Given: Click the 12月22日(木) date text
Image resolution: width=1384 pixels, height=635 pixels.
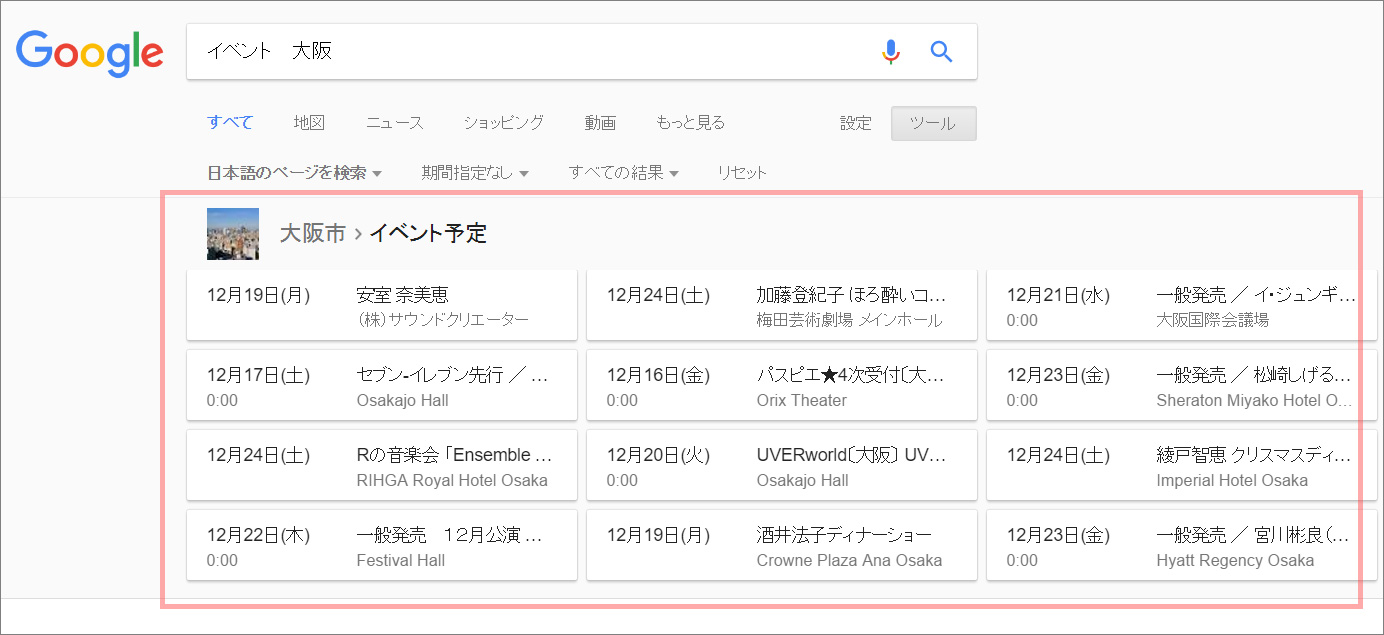Looking at the screenshot, I should pos(258,535).
